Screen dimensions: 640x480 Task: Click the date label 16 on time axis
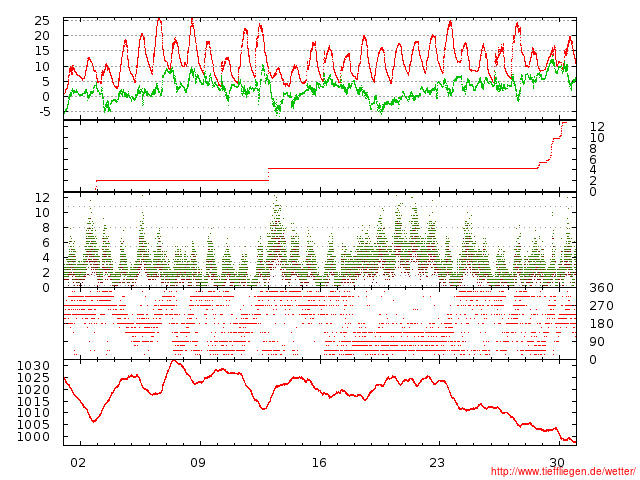tap(319, 463)
